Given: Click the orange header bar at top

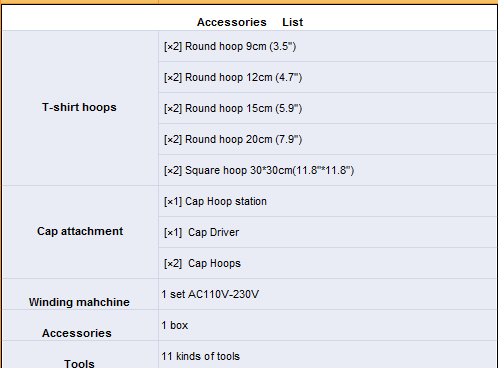Looking at the screenshot, I should 249,2.
